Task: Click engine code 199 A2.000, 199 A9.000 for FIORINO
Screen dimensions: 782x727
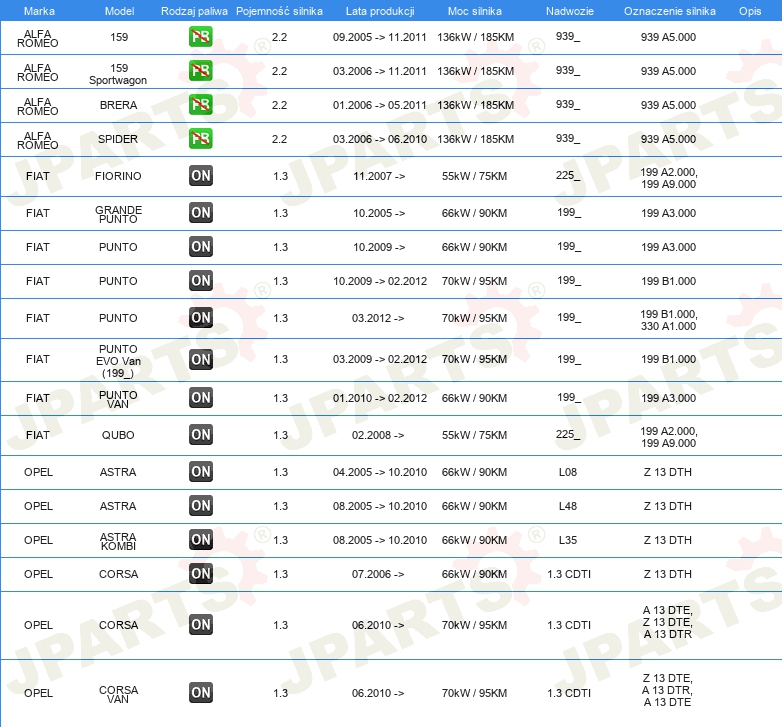Action: [x=668, y=178]
